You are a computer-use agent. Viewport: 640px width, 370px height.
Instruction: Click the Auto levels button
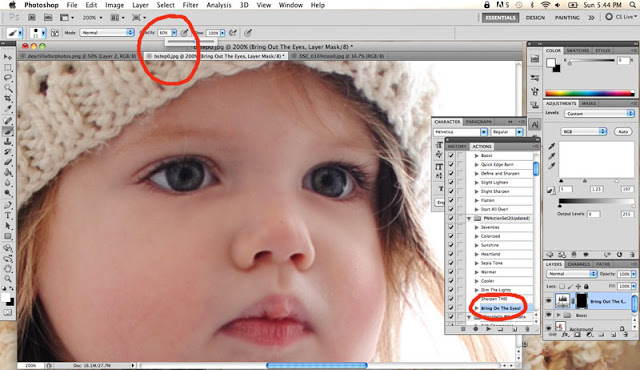[623, 131]
